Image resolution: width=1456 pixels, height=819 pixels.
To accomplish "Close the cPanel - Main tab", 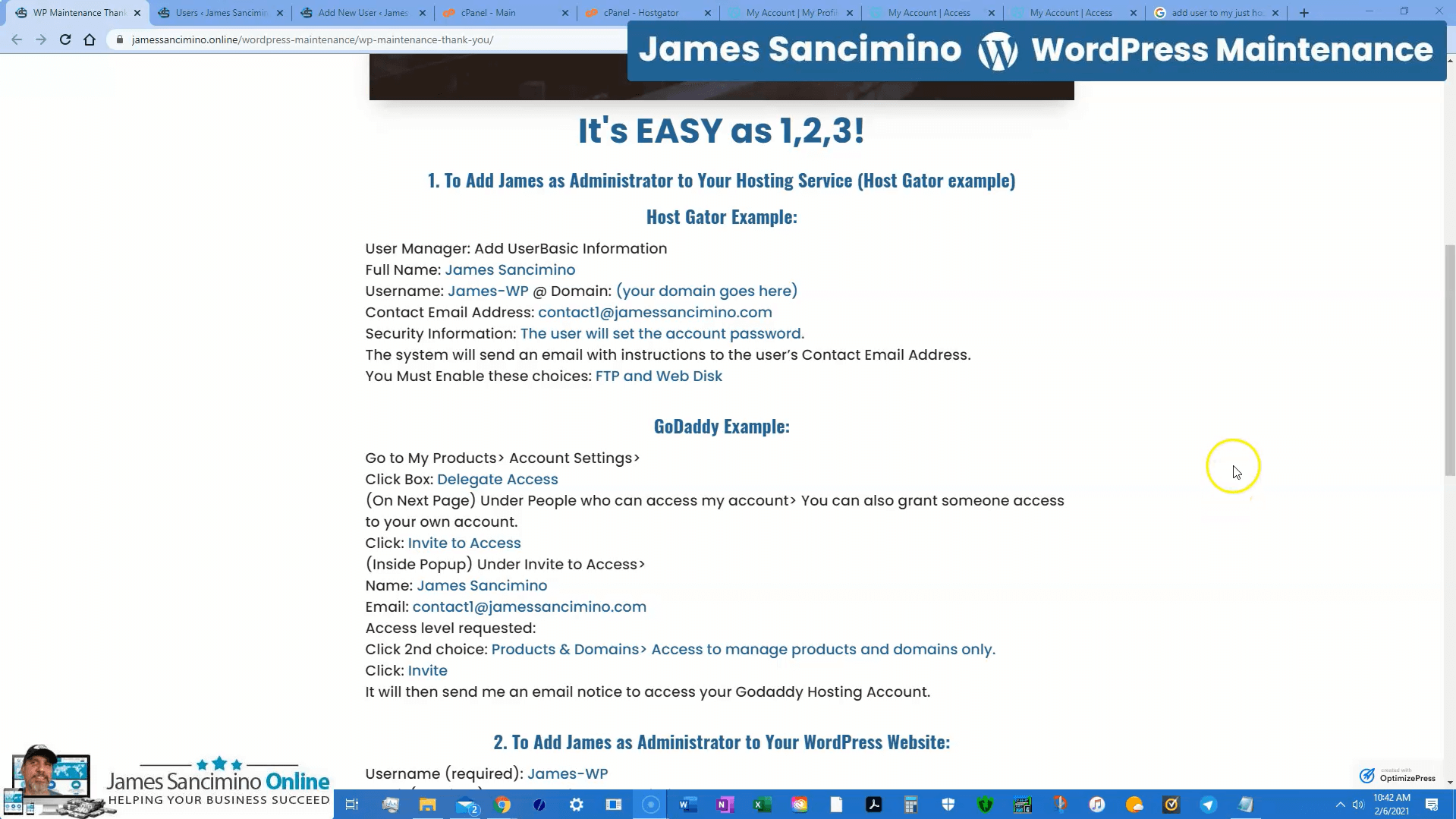I will click(565, 13).
